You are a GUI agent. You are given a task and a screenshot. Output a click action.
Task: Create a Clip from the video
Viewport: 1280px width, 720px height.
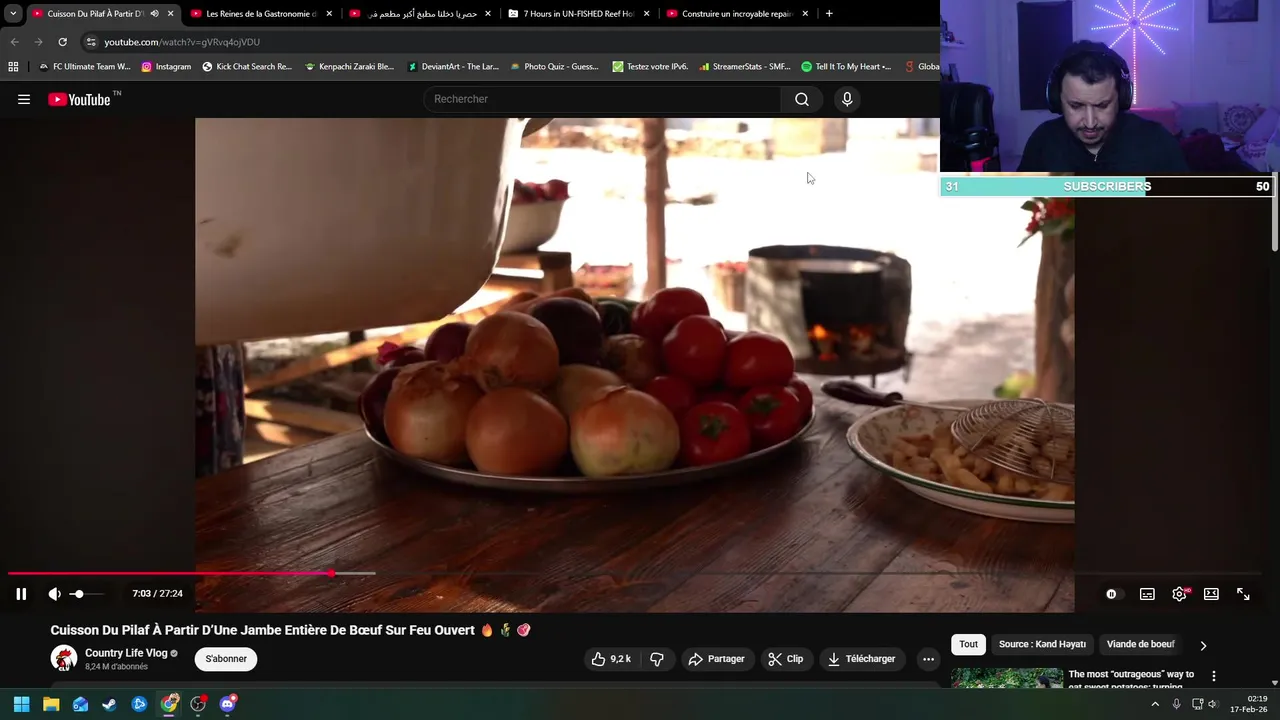click(x=785, y=659)
